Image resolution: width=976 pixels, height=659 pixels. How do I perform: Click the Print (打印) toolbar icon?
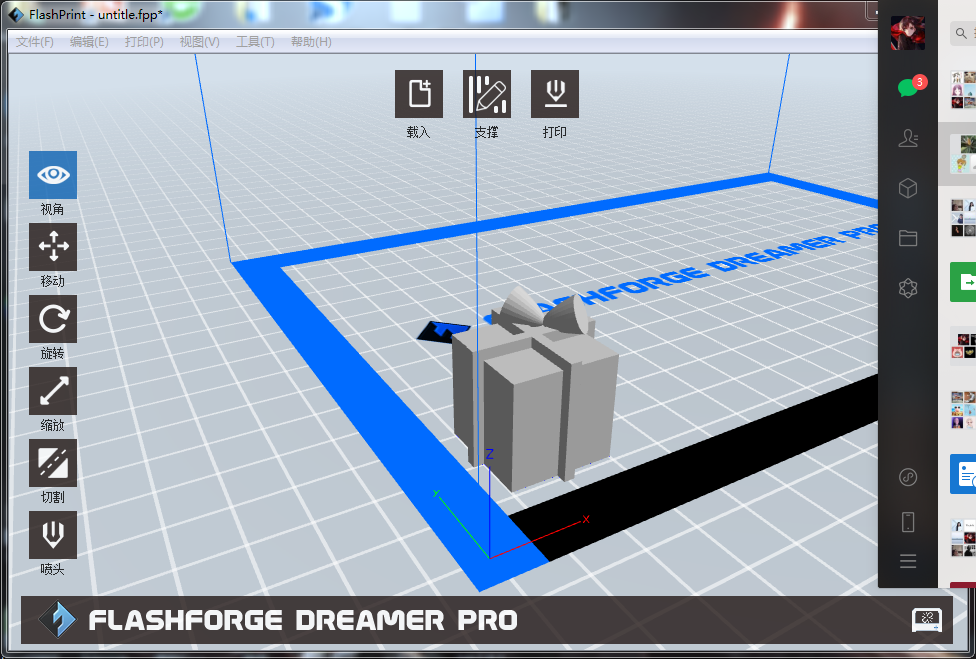tap(554, 95)
